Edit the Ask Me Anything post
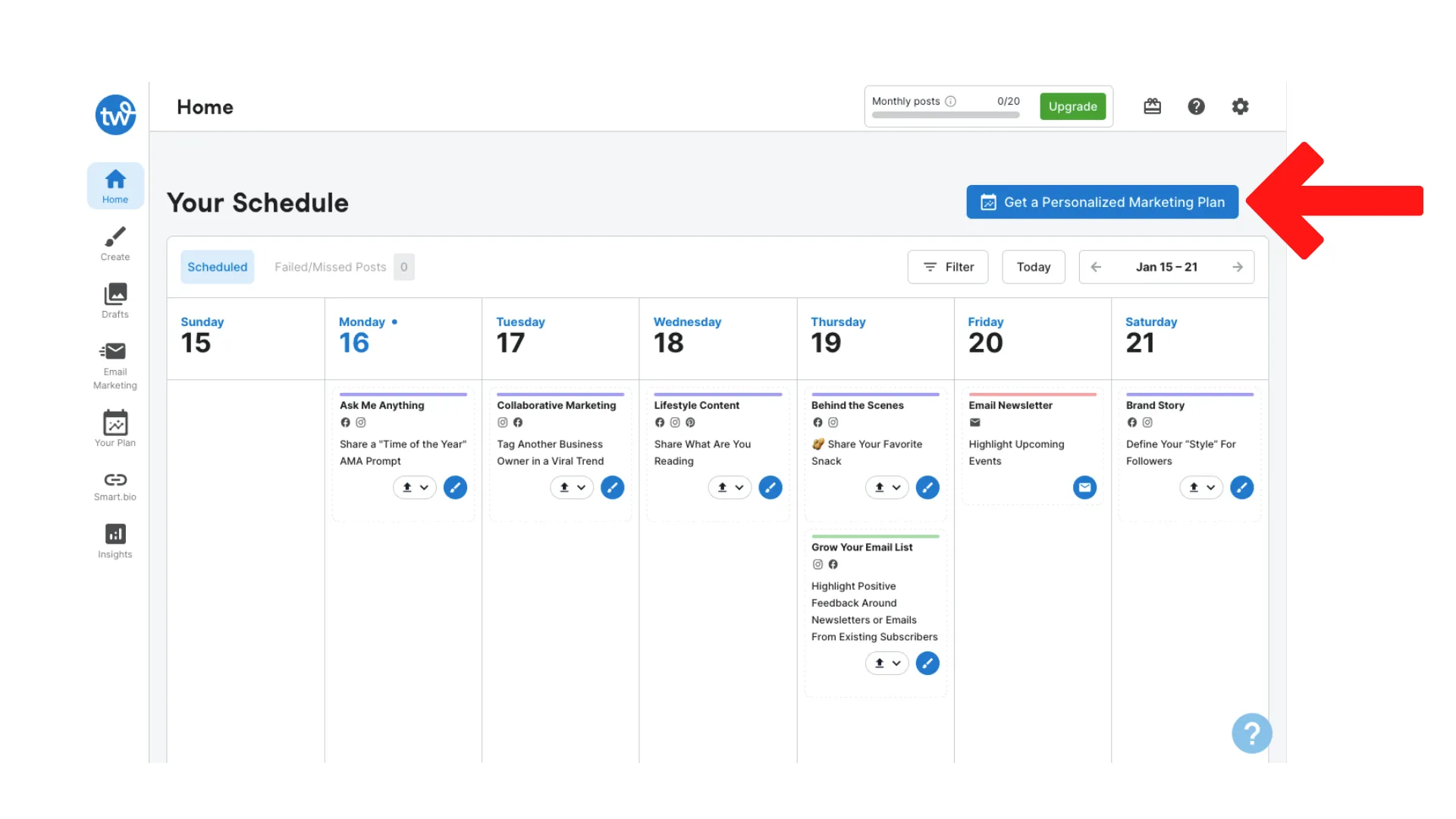Screen dimensions: 1456x819 pyautogui.click(x=455, y=488)
